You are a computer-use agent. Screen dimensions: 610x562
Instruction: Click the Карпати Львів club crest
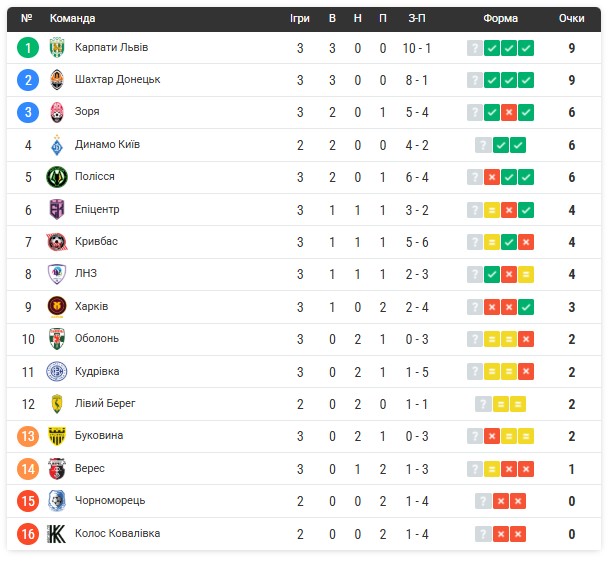(57, 47)
